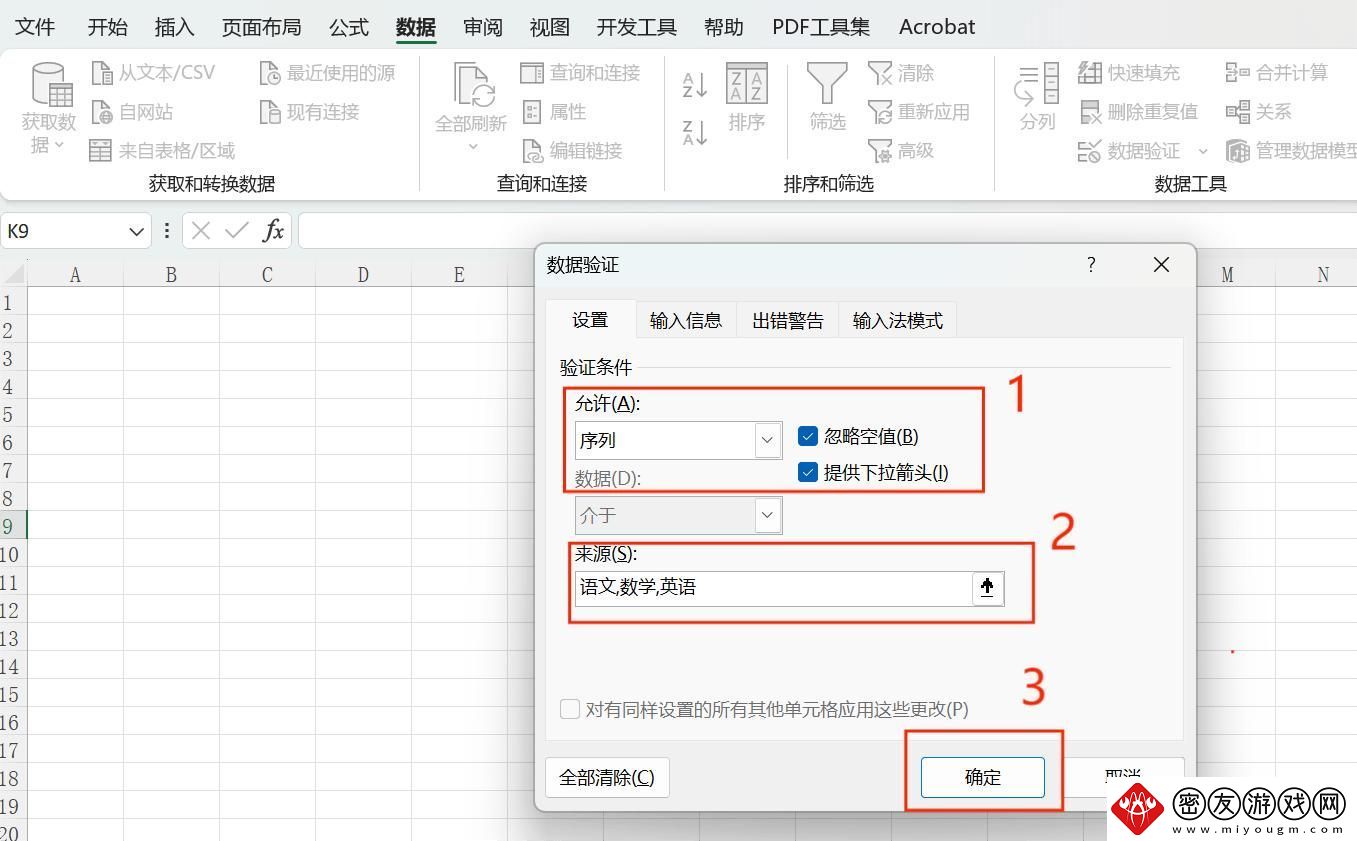The height and width of the screenshot is (841, 1357).
Task: Open the 开发工具 ribbon tab
Action: click(636, 27)
